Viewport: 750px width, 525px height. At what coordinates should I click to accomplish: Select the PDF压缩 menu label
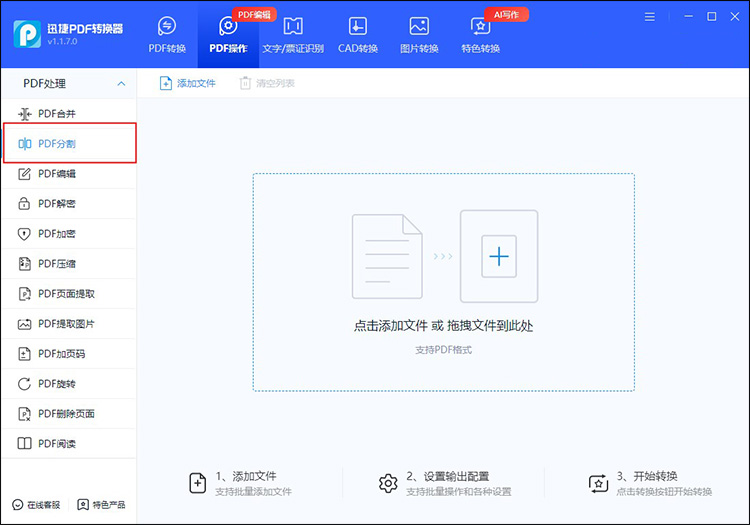57,263
